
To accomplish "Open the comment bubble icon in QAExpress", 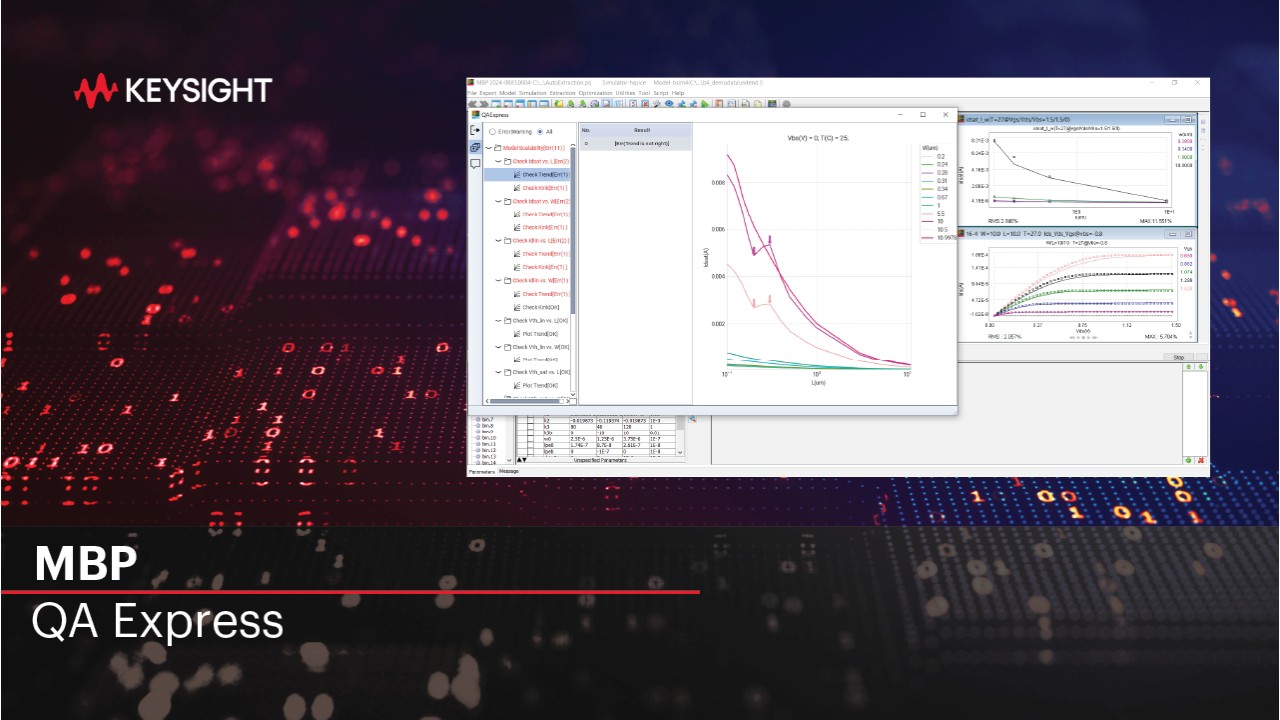I will pos(475,164).
